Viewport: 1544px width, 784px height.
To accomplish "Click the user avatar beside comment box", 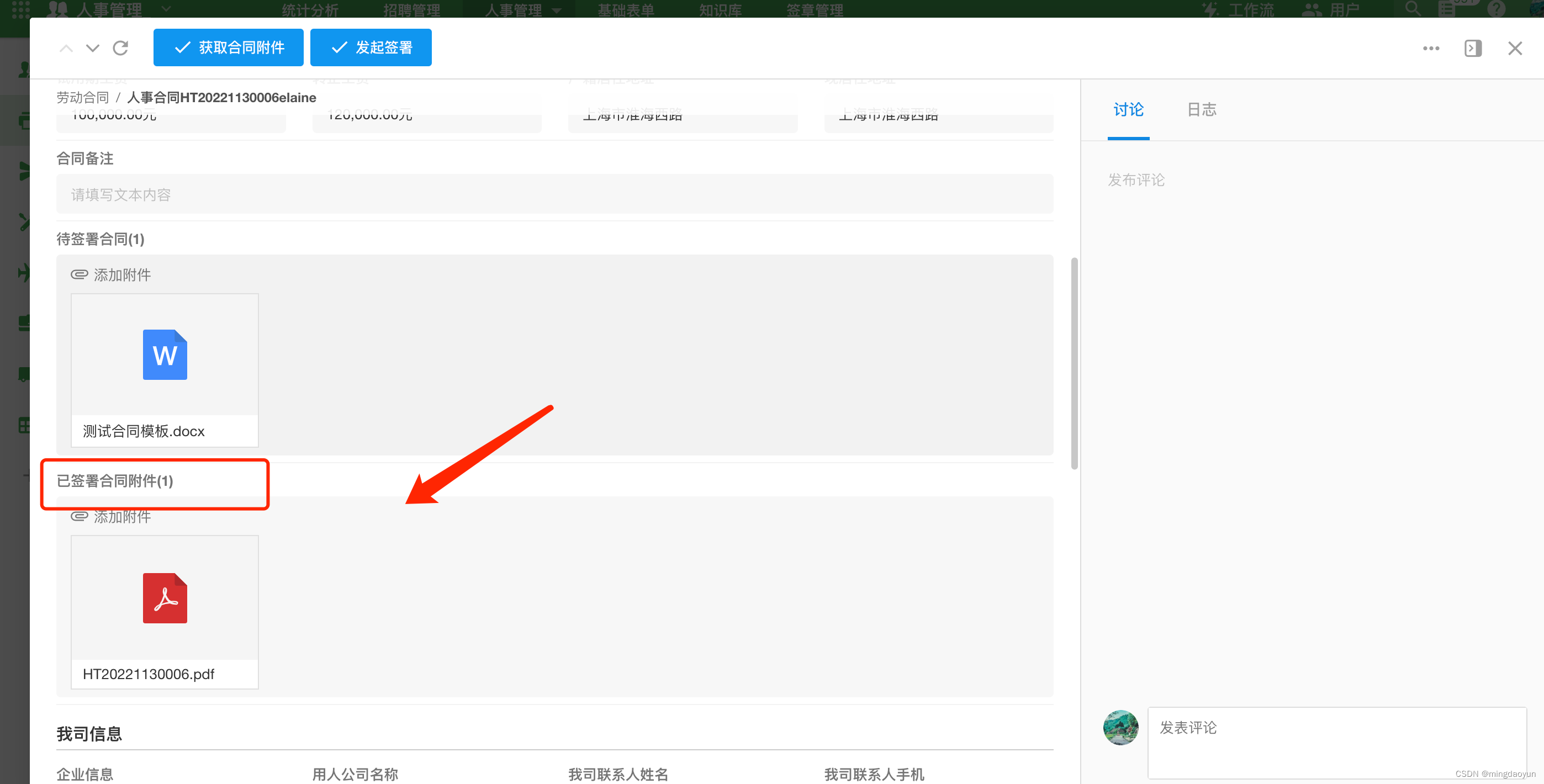I will (x=1120, y=728).
